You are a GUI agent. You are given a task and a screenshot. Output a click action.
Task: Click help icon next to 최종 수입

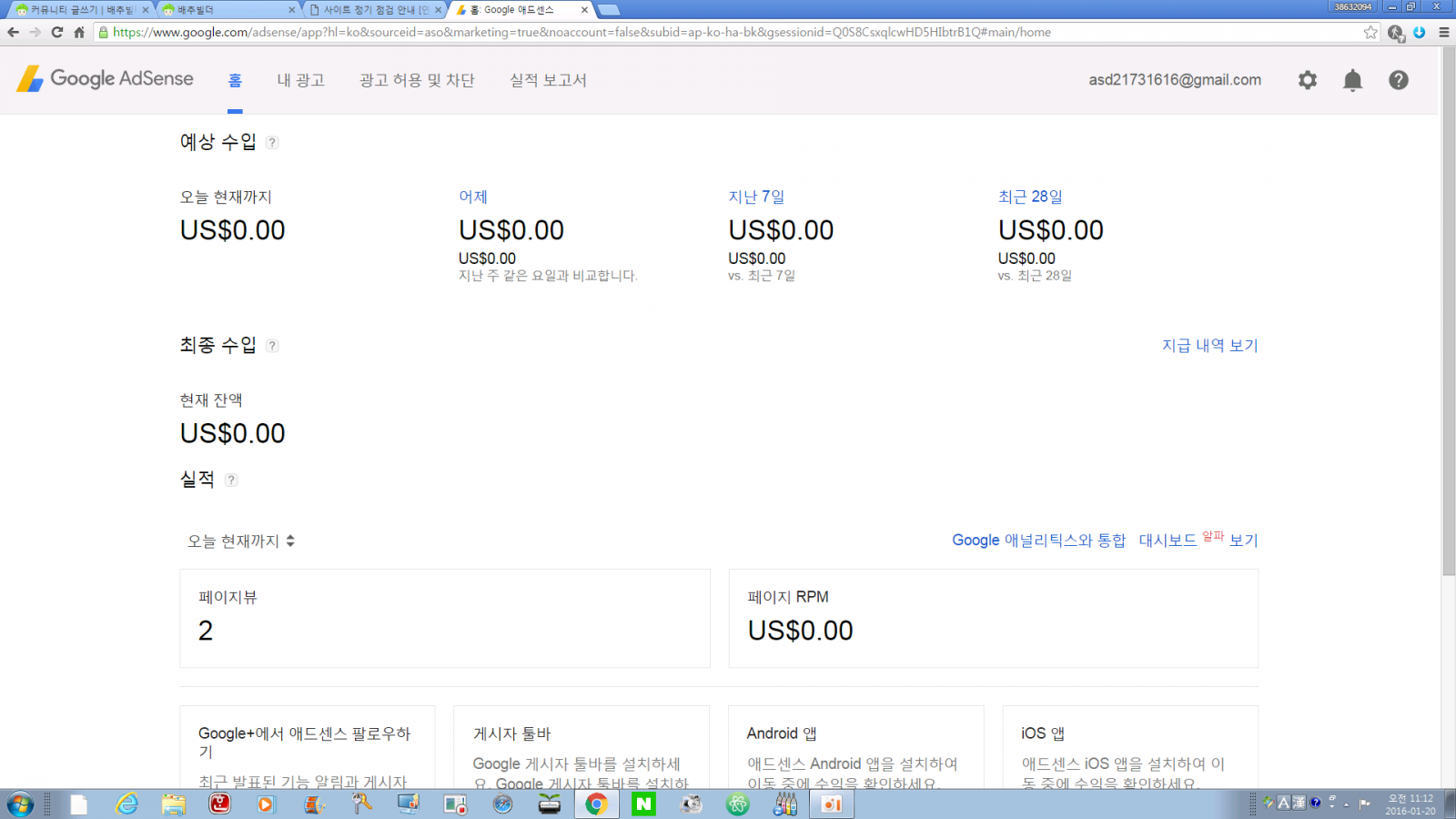(272, 346)
